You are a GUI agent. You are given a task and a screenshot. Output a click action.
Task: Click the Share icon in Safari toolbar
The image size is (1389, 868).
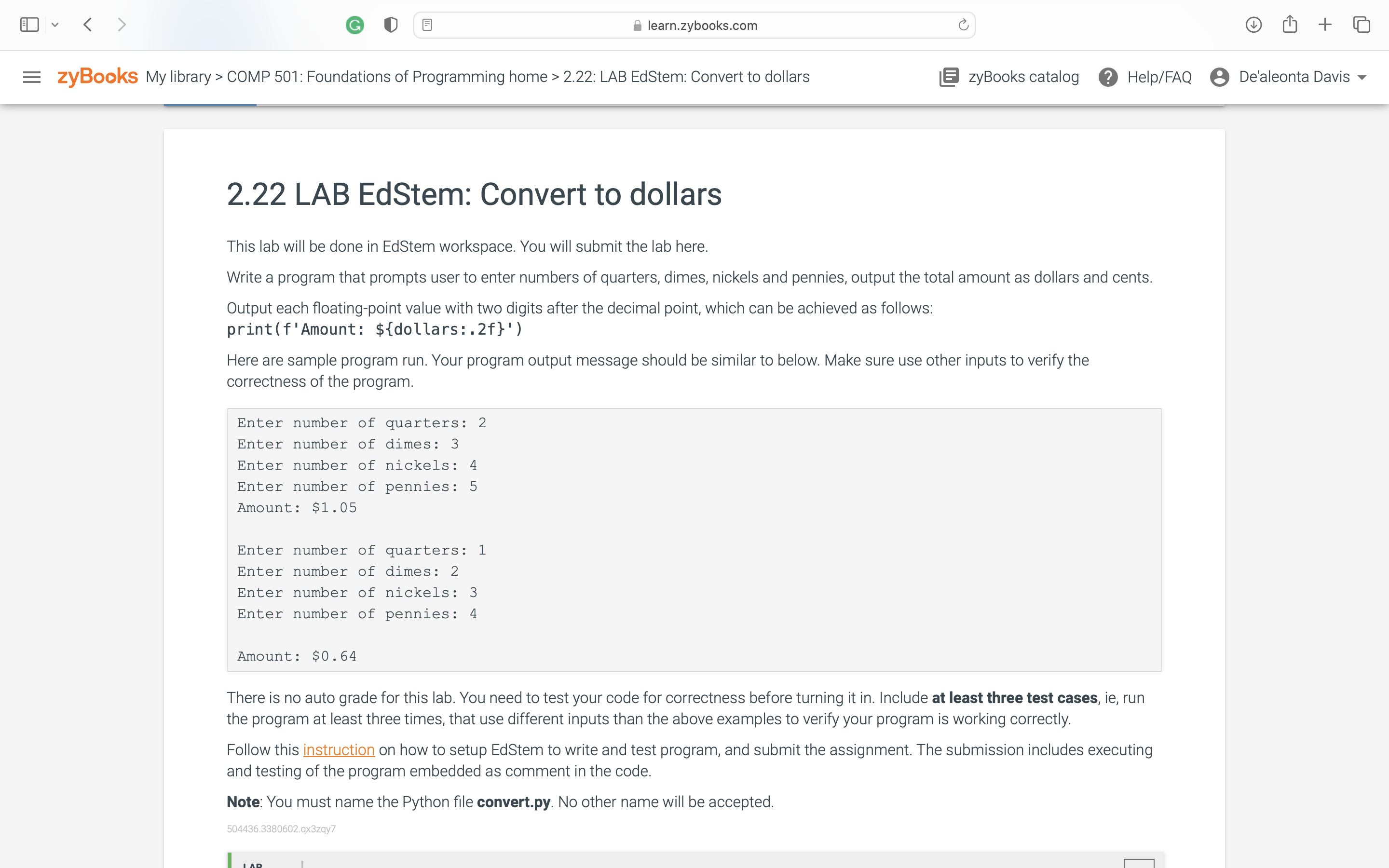[x=1289, y=25]
